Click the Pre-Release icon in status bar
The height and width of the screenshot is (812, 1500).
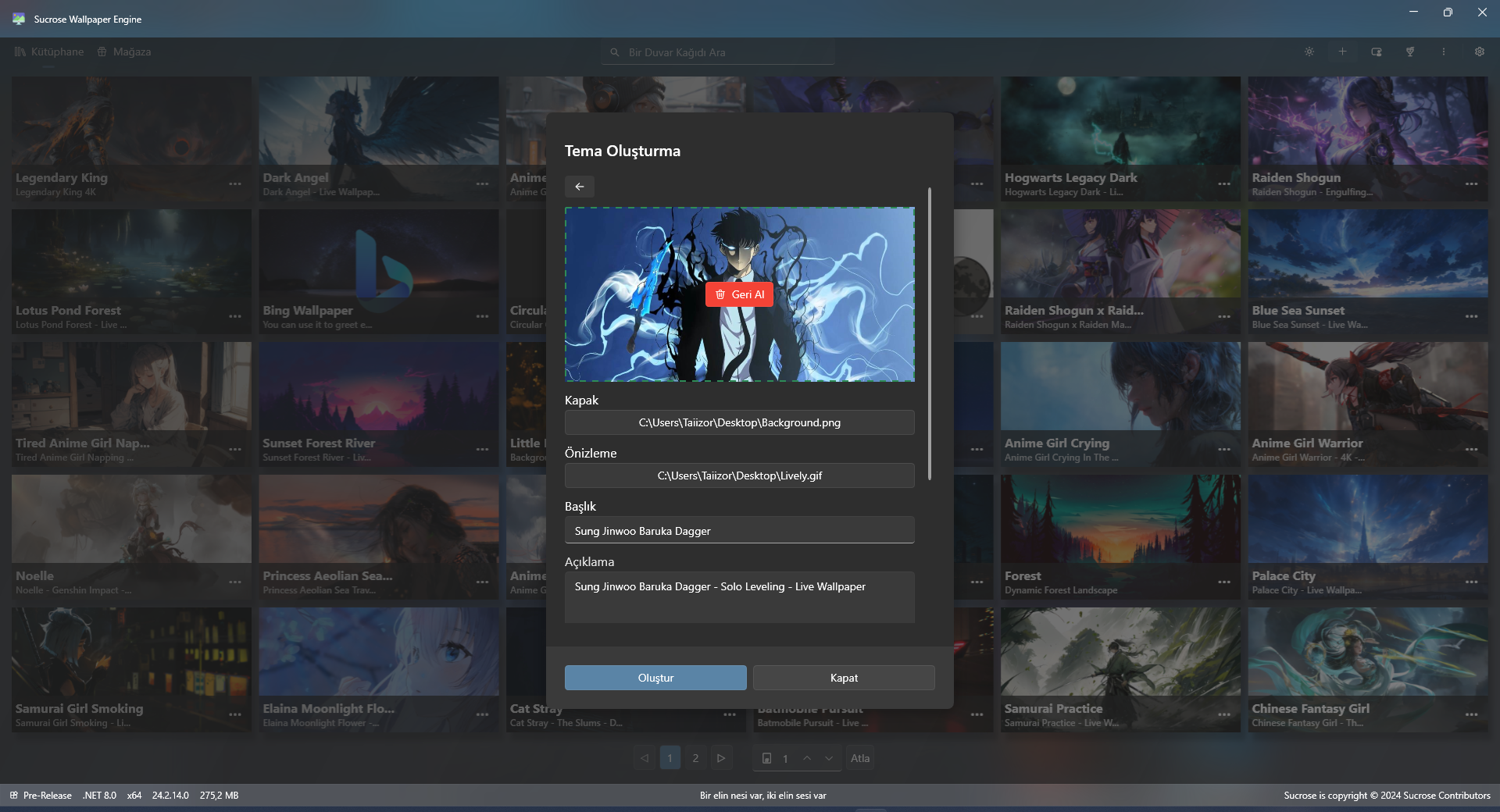pos(13,796)
